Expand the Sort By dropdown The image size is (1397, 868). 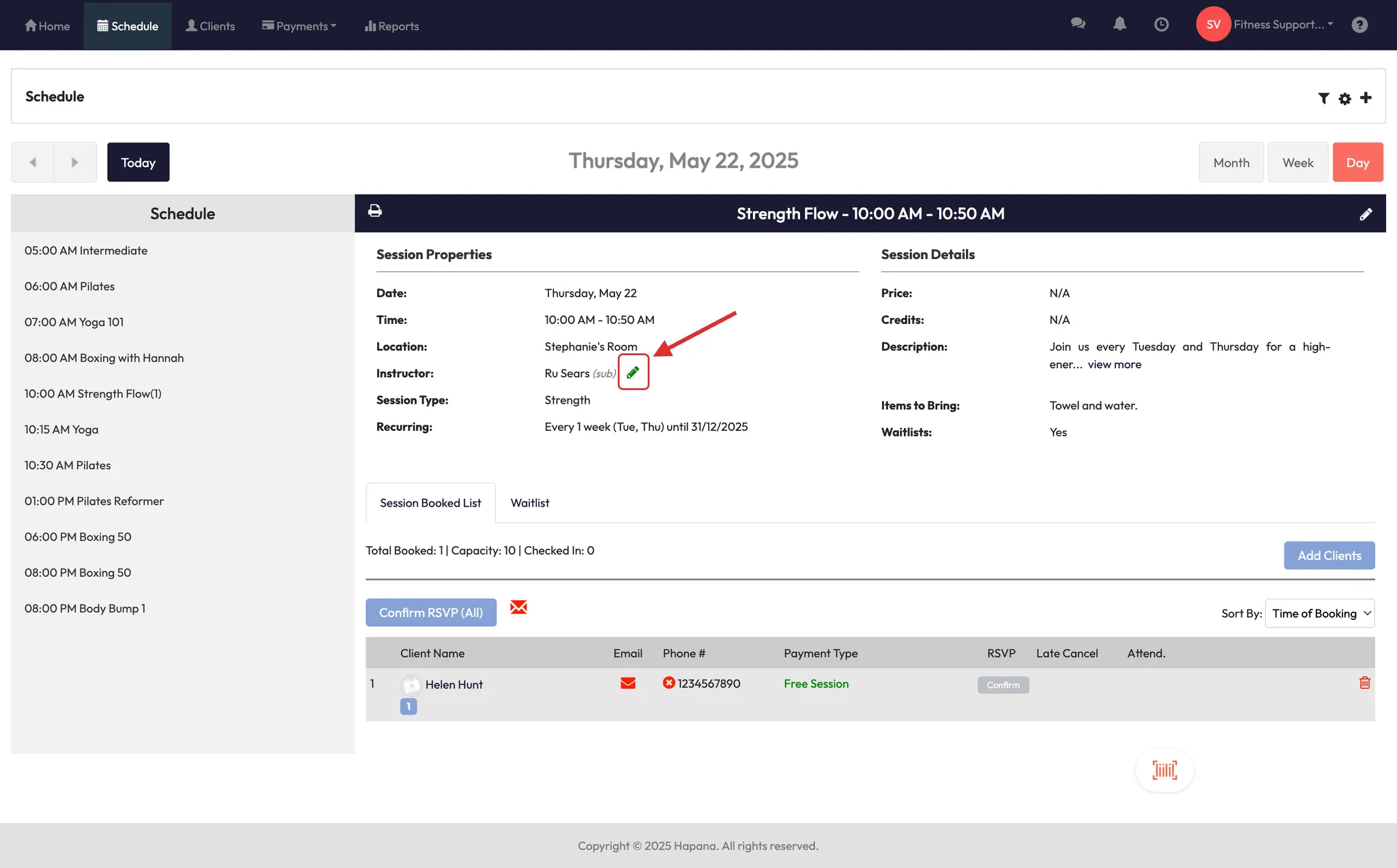[x=1319, y=613]
